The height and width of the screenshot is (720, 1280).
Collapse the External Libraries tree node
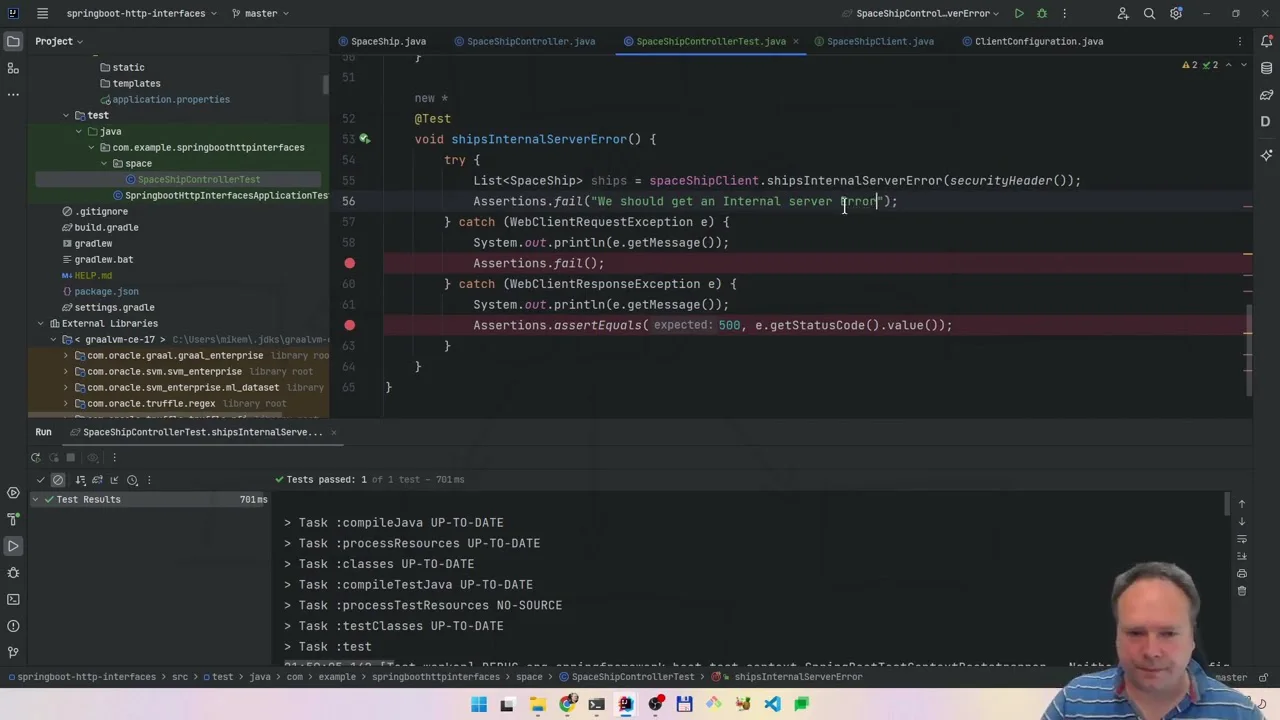pos(41,323)
